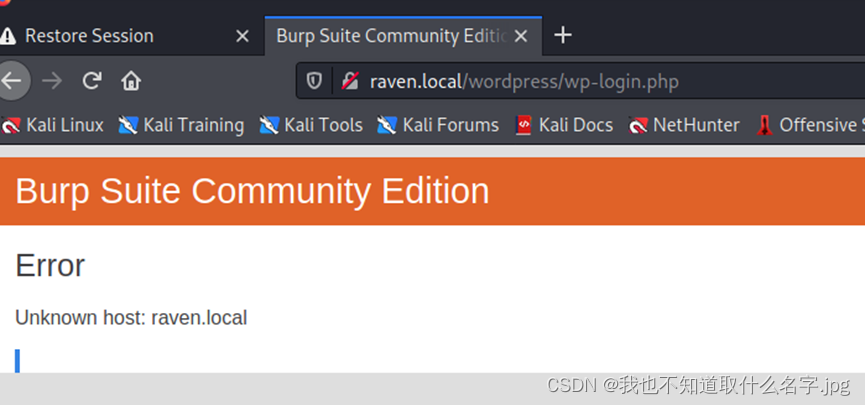Screen dimensions: 865x405
Task: Open the Kali Tools bookmark
Action: click(x=311, y=125)
